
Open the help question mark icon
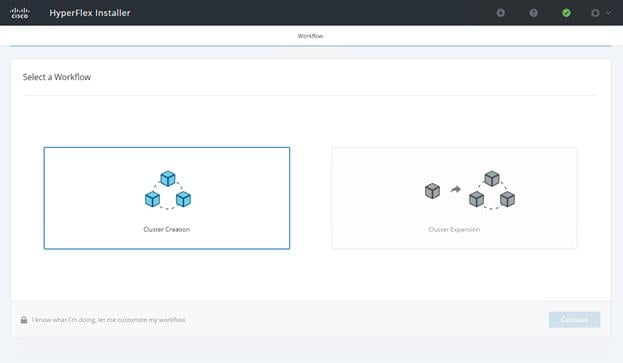click(x=533, y=13)
